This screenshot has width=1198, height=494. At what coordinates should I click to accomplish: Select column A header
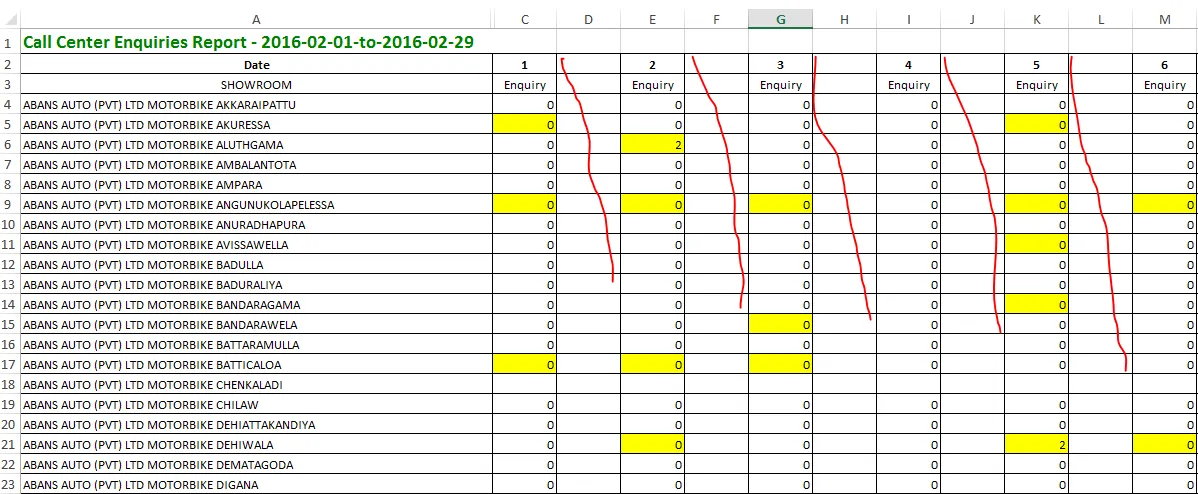[x=256, y=20]
